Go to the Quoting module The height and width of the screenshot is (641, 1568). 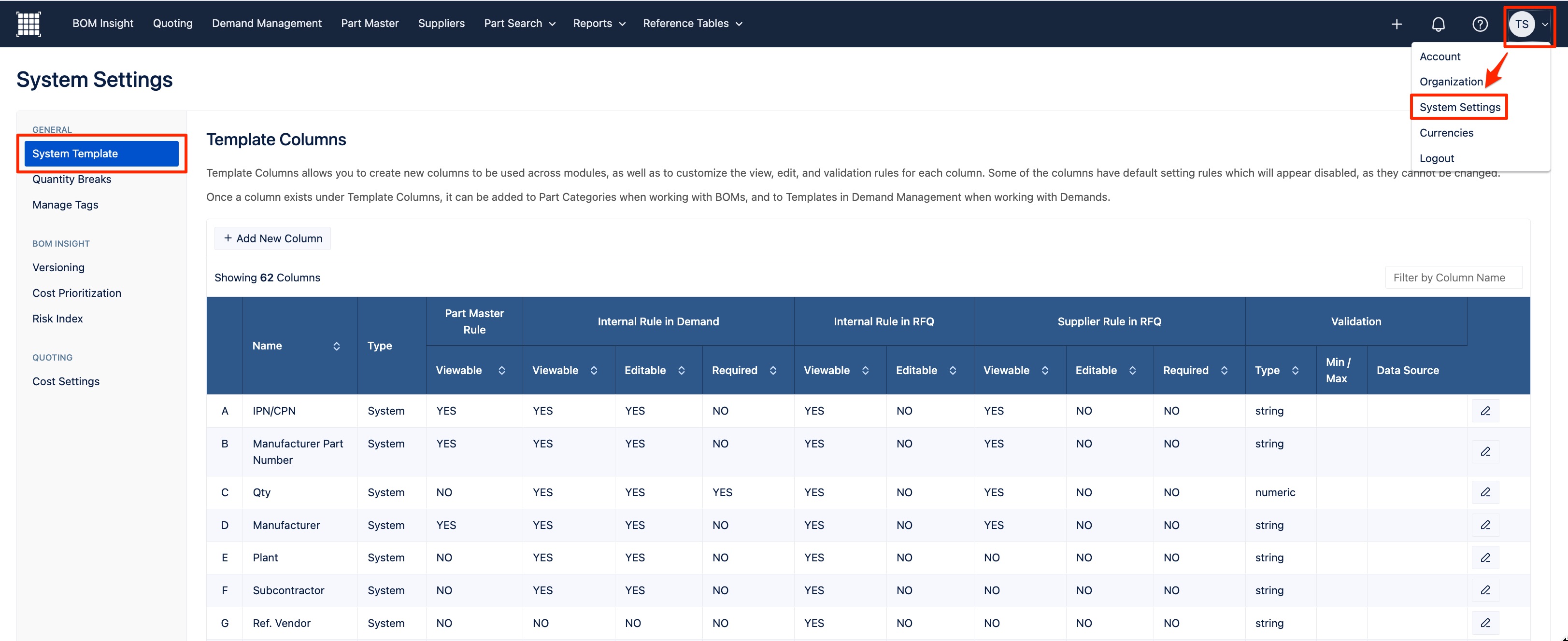[173, 24]
